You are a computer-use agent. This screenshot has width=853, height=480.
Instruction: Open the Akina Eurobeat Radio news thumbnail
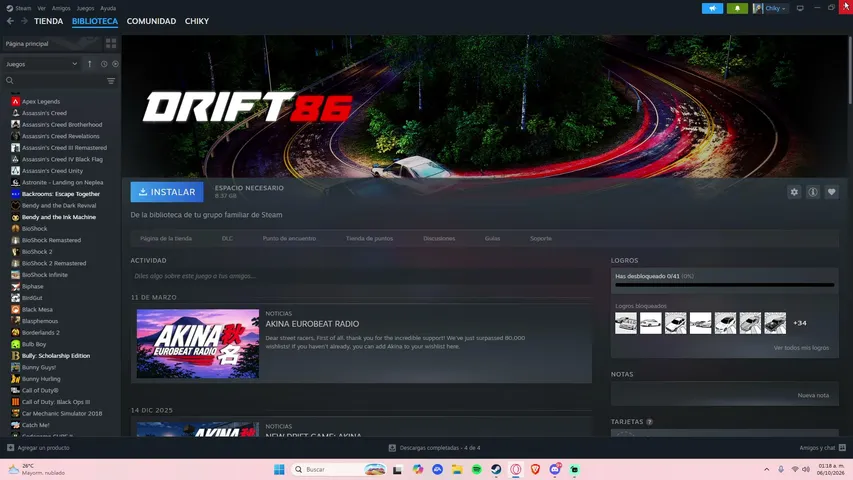pos(197,343)
